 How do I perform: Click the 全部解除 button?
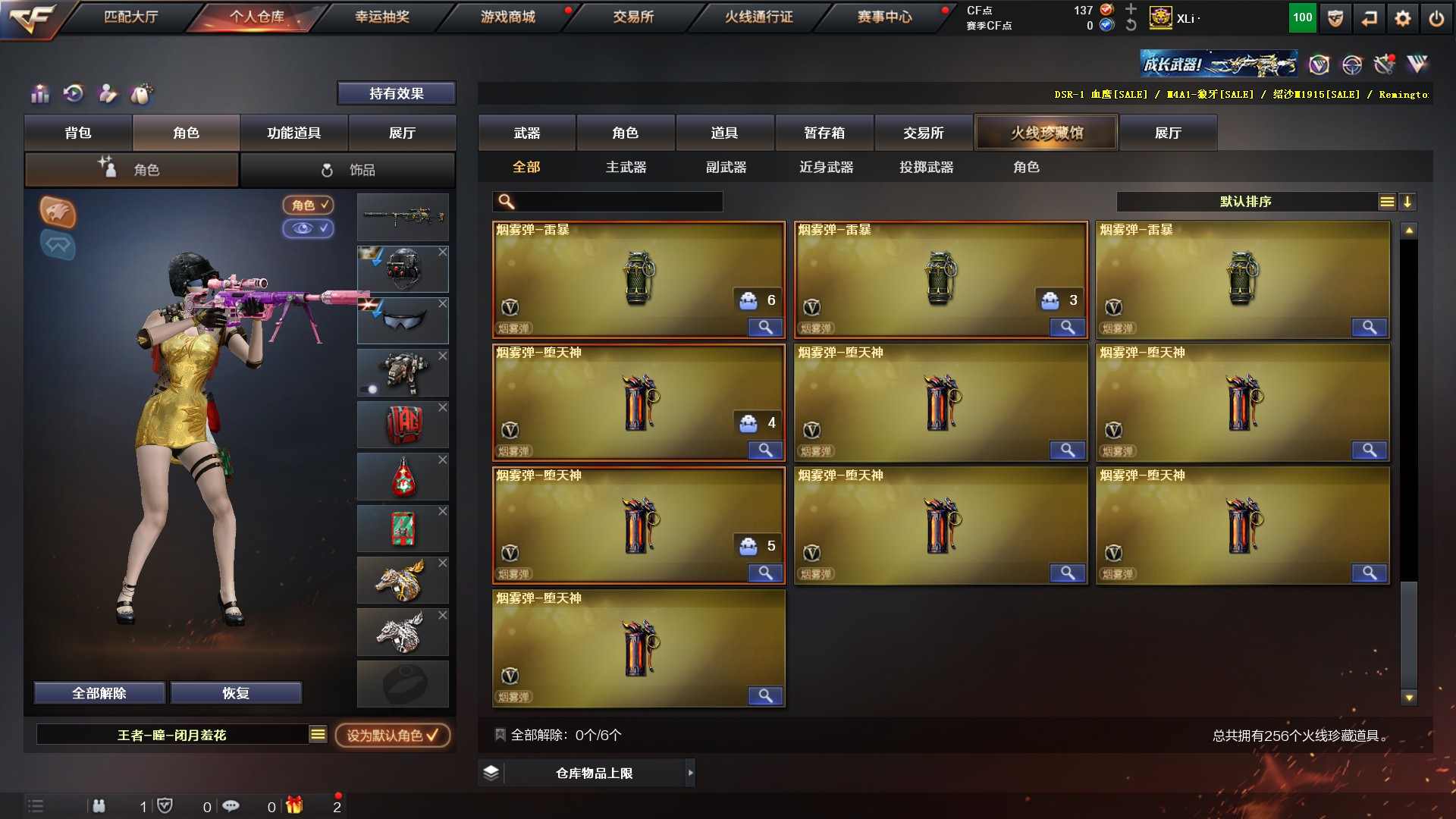coord(99,693)
